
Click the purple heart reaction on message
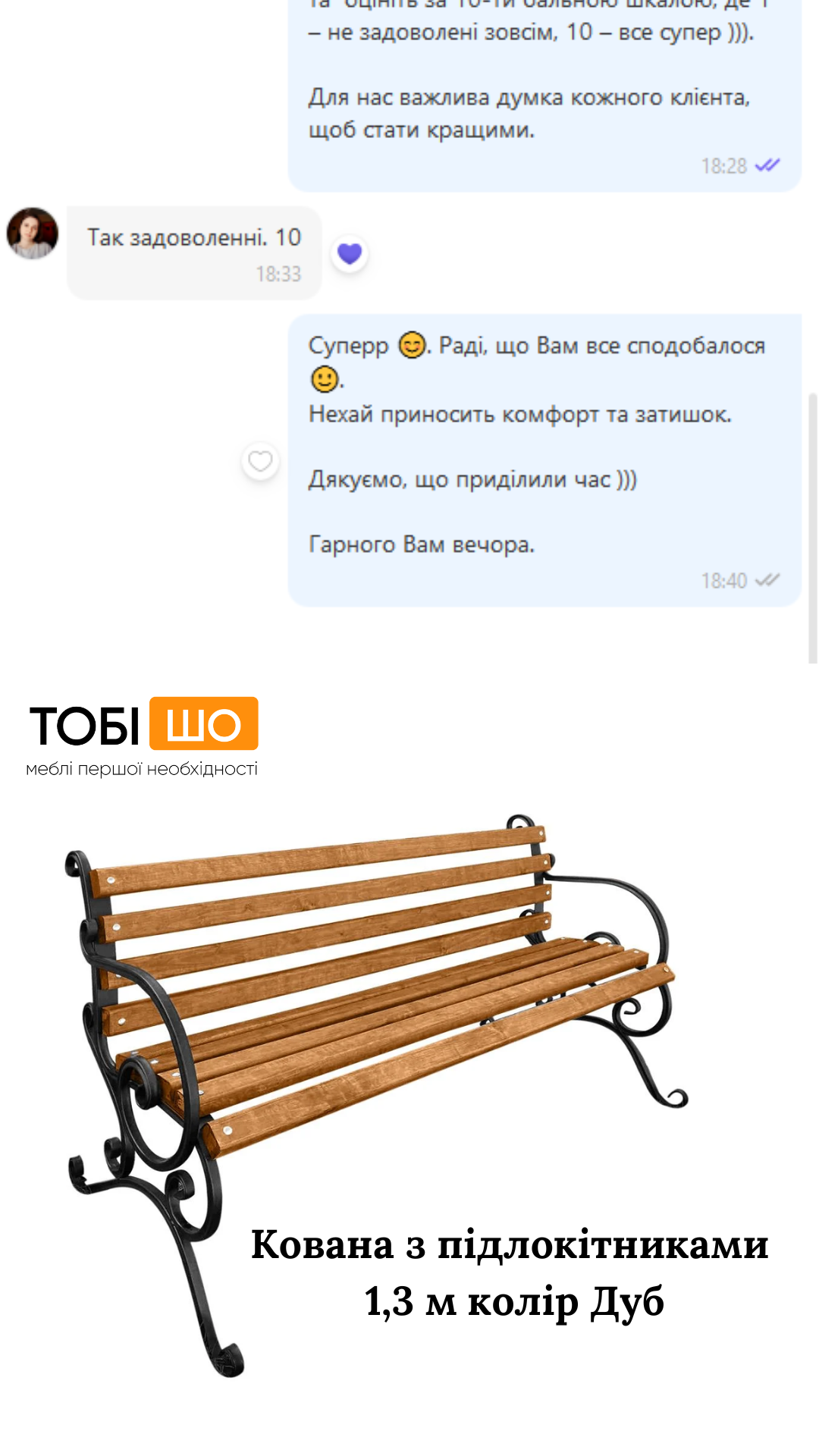coord(350,254)
